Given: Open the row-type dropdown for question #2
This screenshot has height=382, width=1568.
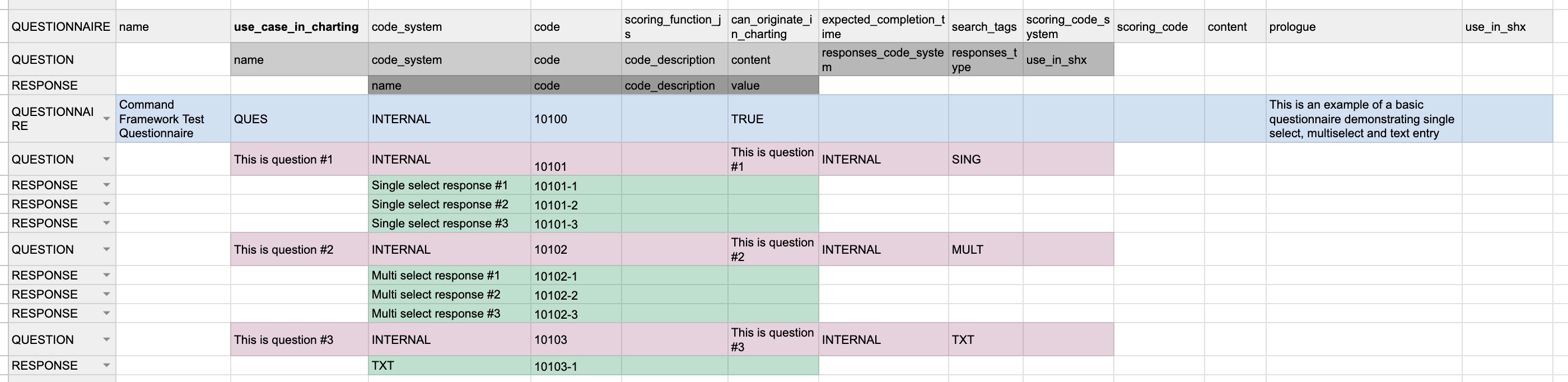Looking at the screenshot, I should 106,249.
